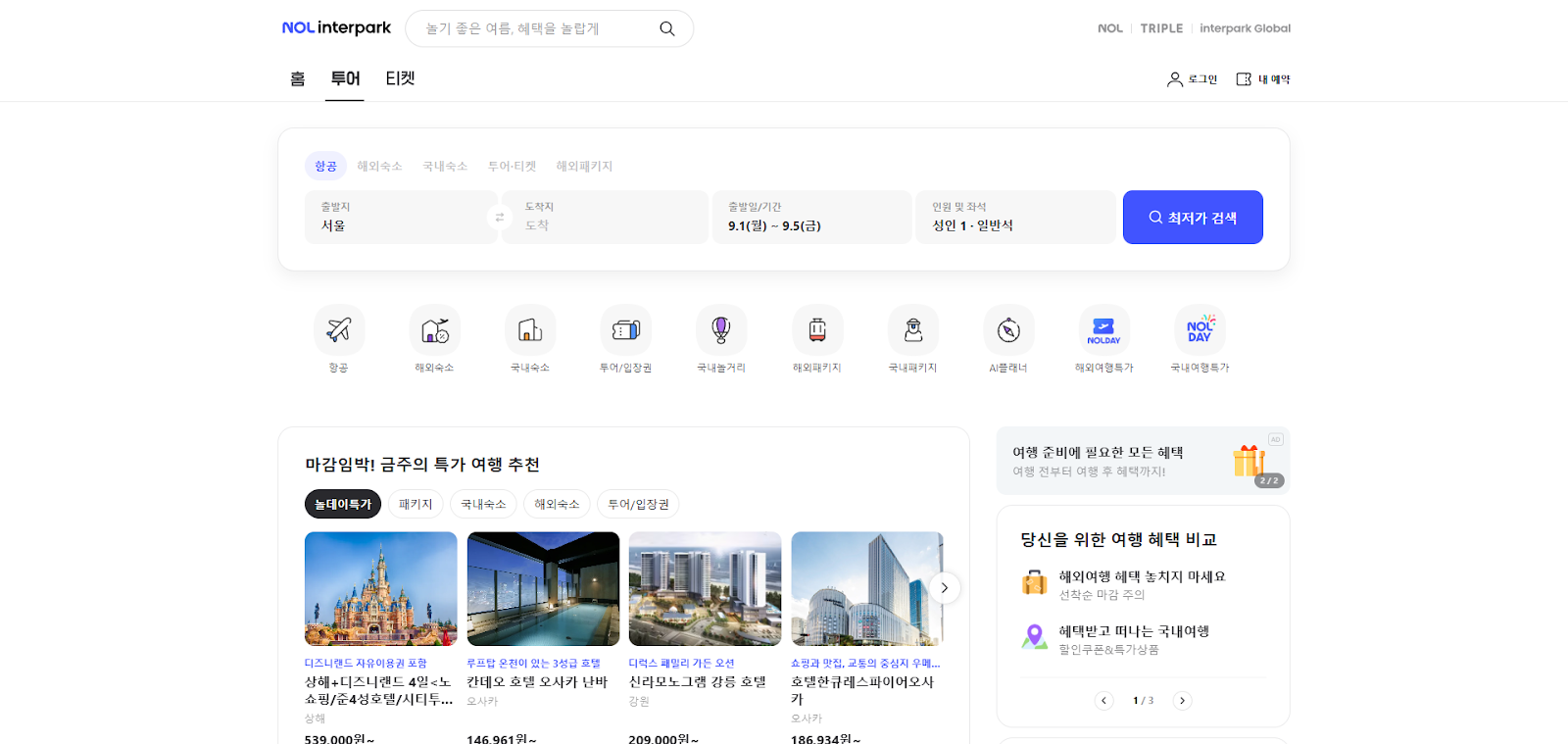This screenshot has width=1568, height=744.
Task: Open the 출발일/기간 date picker
Action: point(812,218)
